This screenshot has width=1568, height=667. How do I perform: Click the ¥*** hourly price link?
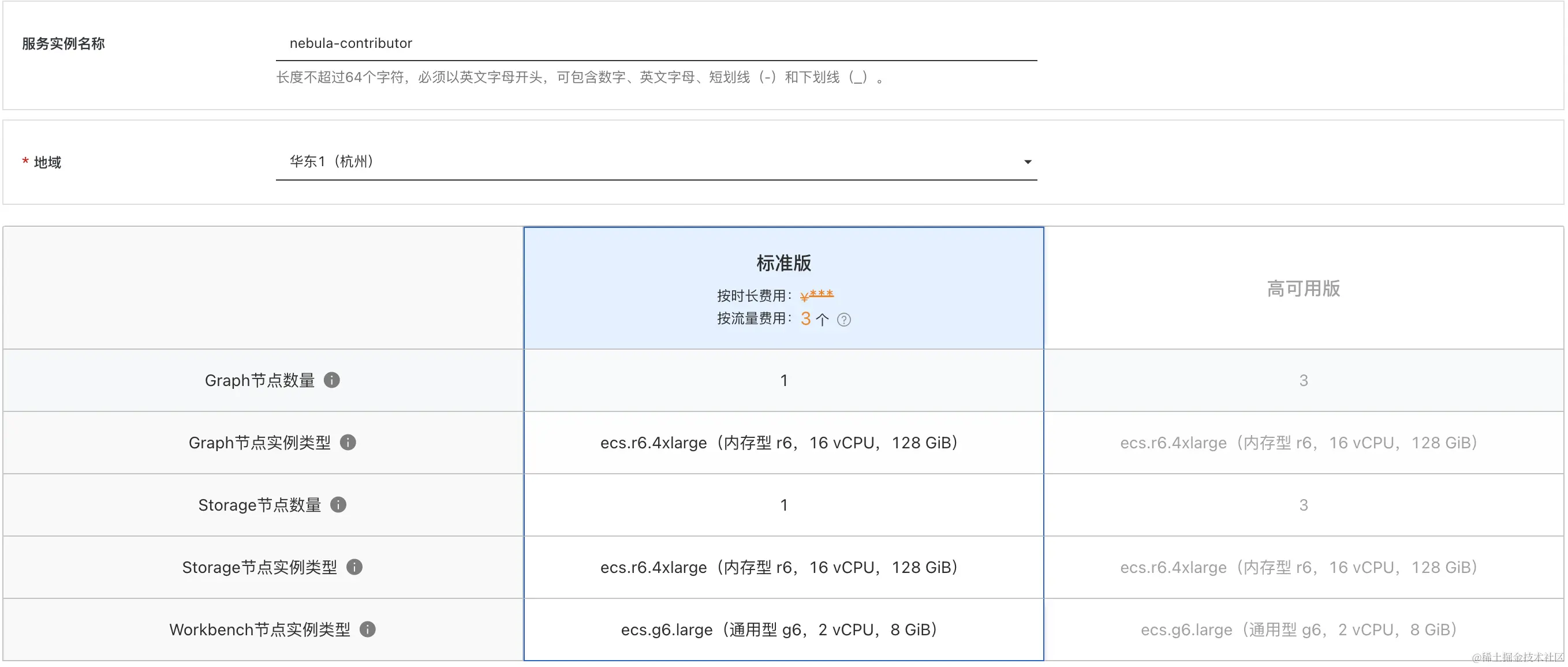816,296
